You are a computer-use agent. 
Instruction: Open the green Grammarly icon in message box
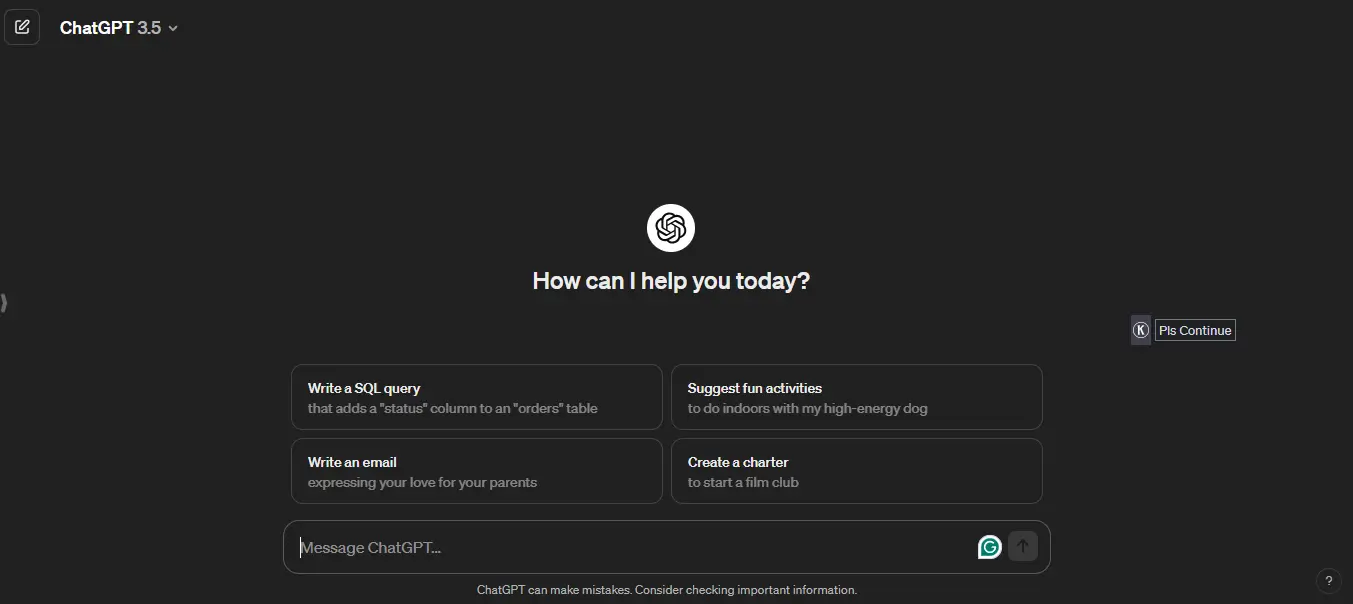pyautogui.click(x=989, y=547)
